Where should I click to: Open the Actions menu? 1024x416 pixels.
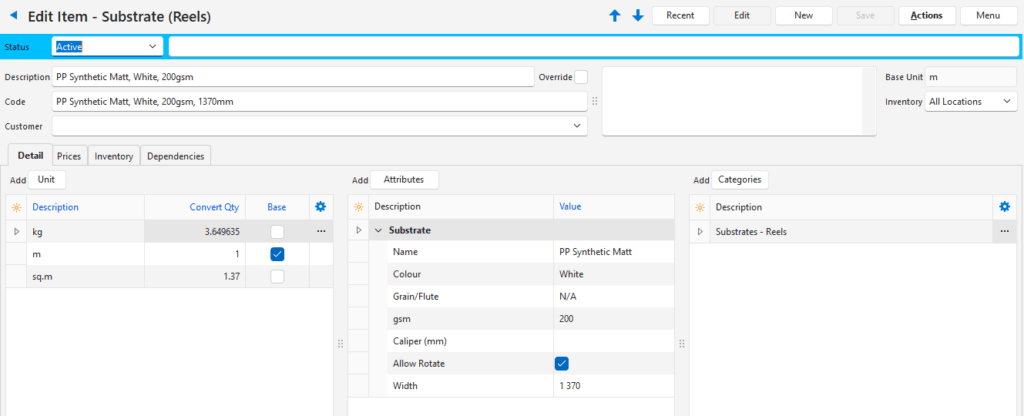pos(926,16)
